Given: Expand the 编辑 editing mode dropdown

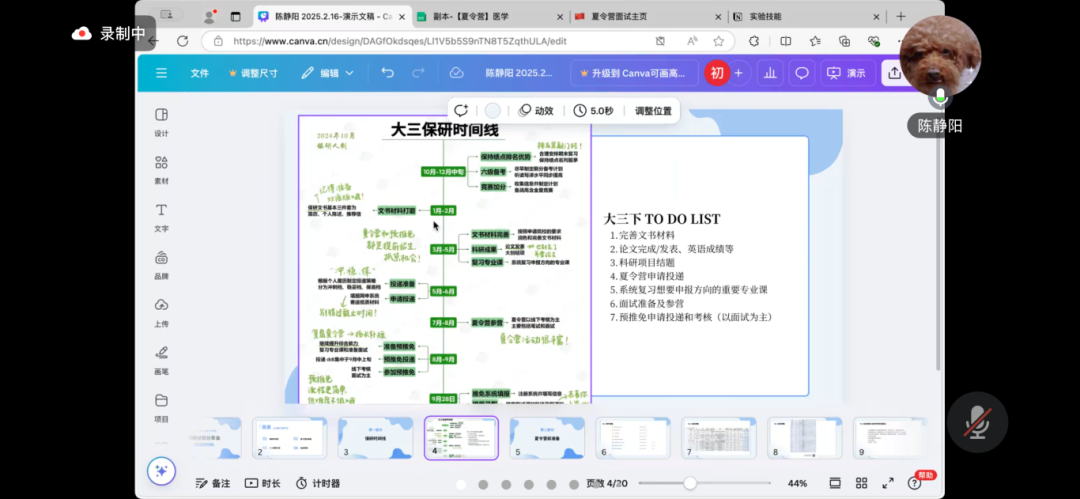Looking at the screenshot, I should tap(328, 73).
